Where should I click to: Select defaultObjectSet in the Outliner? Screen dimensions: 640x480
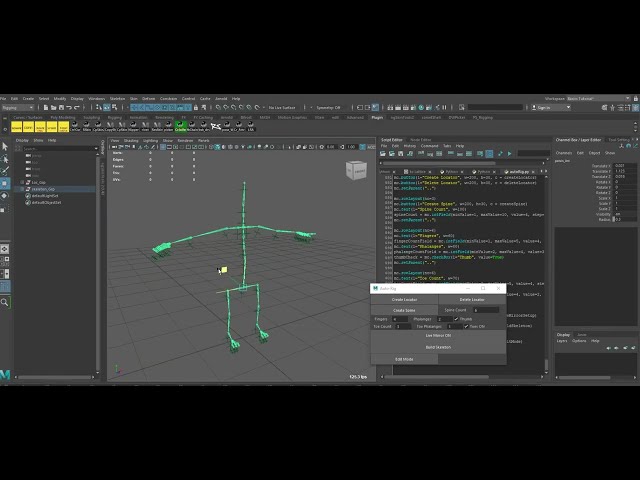47,202
